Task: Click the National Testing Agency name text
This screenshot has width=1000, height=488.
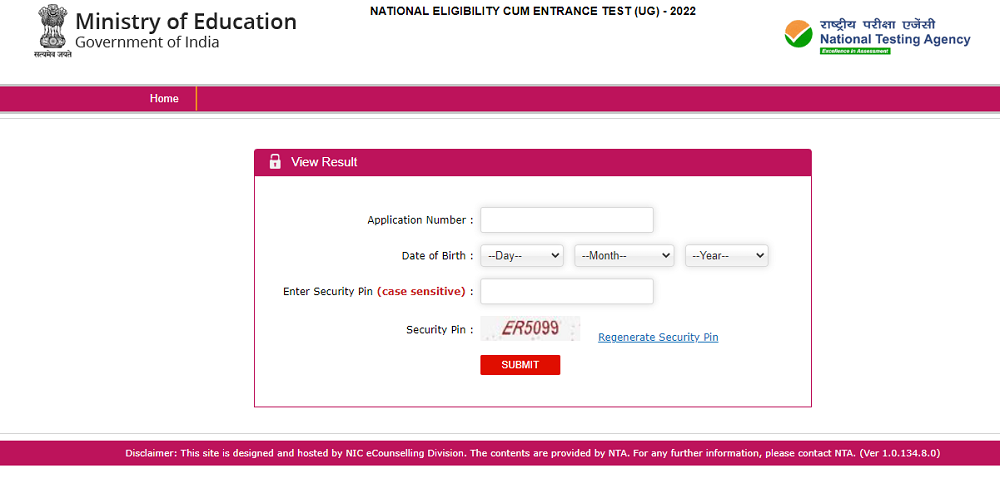Action: point(894,40)
